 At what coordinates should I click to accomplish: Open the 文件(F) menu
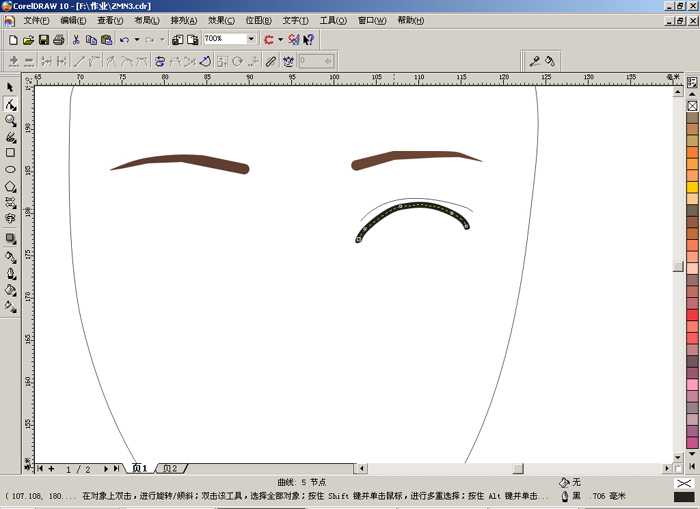click(36, 21)
